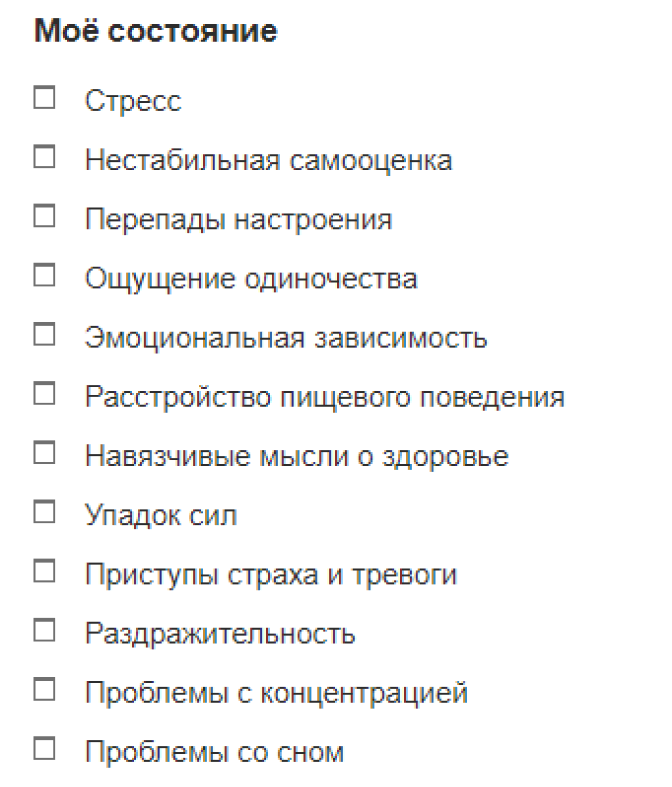Tick the Проблемы со сном checkbox
Viewport: 672px width, 787px height.
point(44,749)
